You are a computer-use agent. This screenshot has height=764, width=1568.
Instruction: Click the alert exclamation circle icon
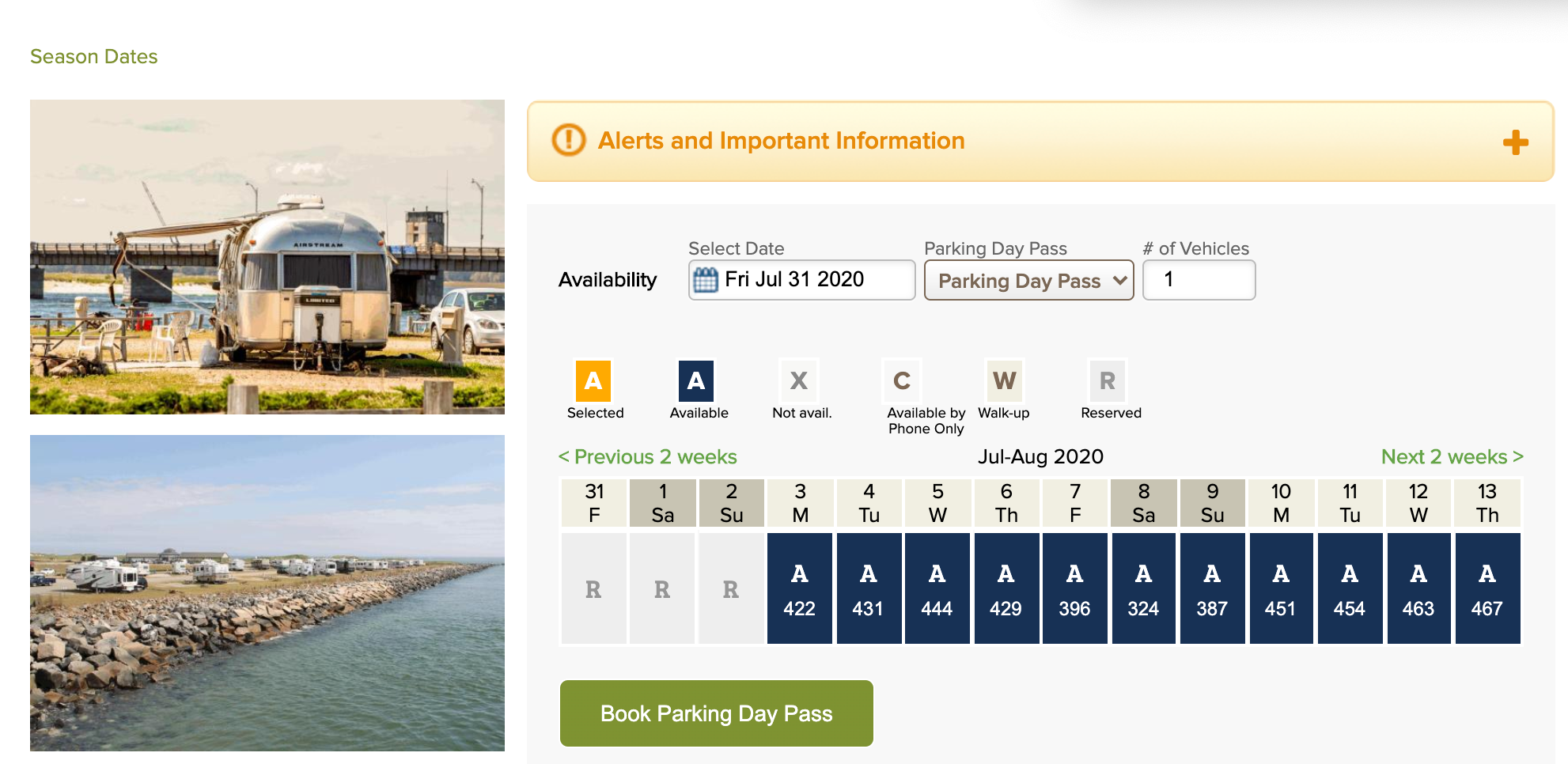pos(568,140)
